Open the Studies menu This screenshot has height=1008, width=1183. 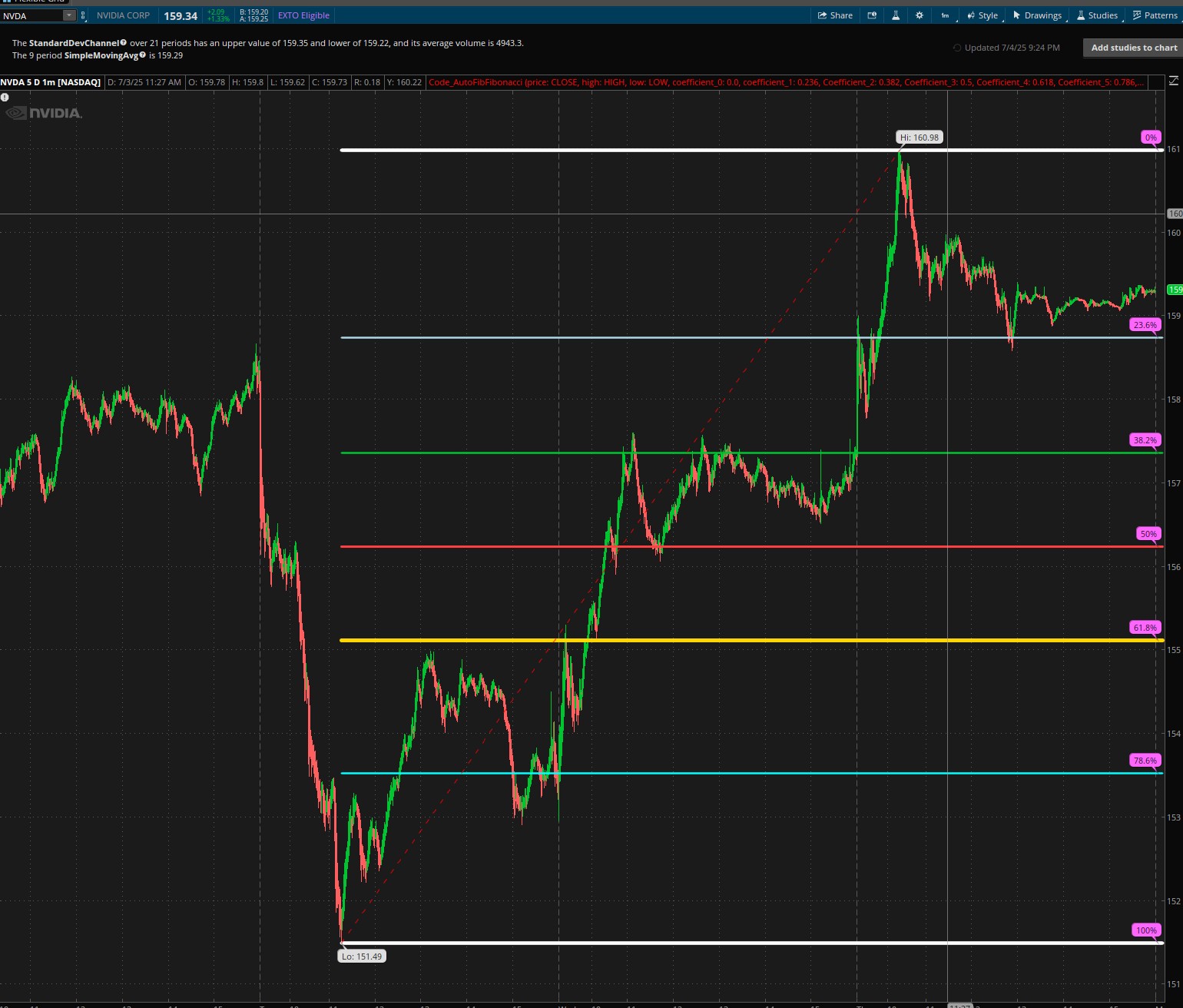click(x=1097, y=15)
